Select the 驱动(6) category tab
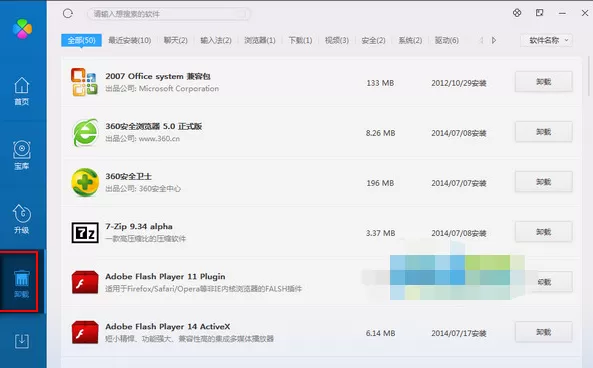The height and width of the screenshot is (368, 593). pos(447,40)
